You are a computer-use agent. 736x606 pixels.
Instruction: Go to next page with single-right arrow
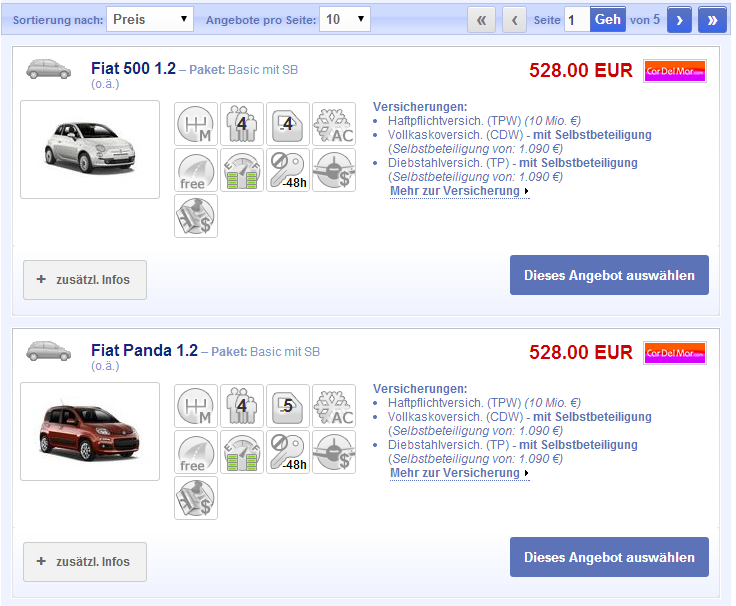pos(679,20)
